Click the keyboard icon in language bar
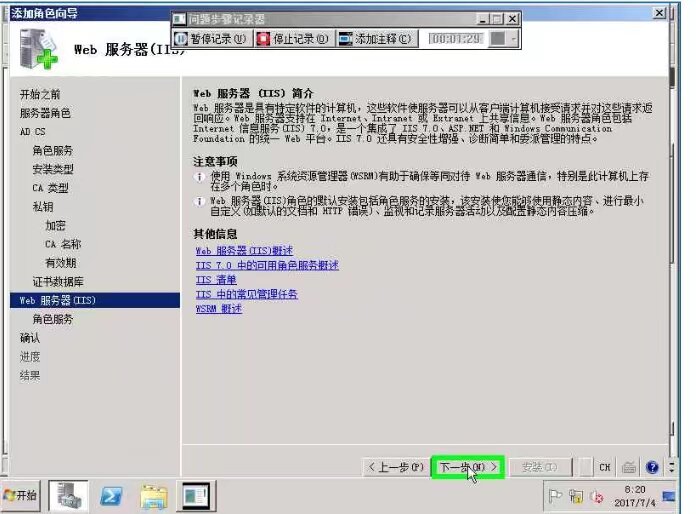This screenshot has width=696, height=514. click(629, 467)
